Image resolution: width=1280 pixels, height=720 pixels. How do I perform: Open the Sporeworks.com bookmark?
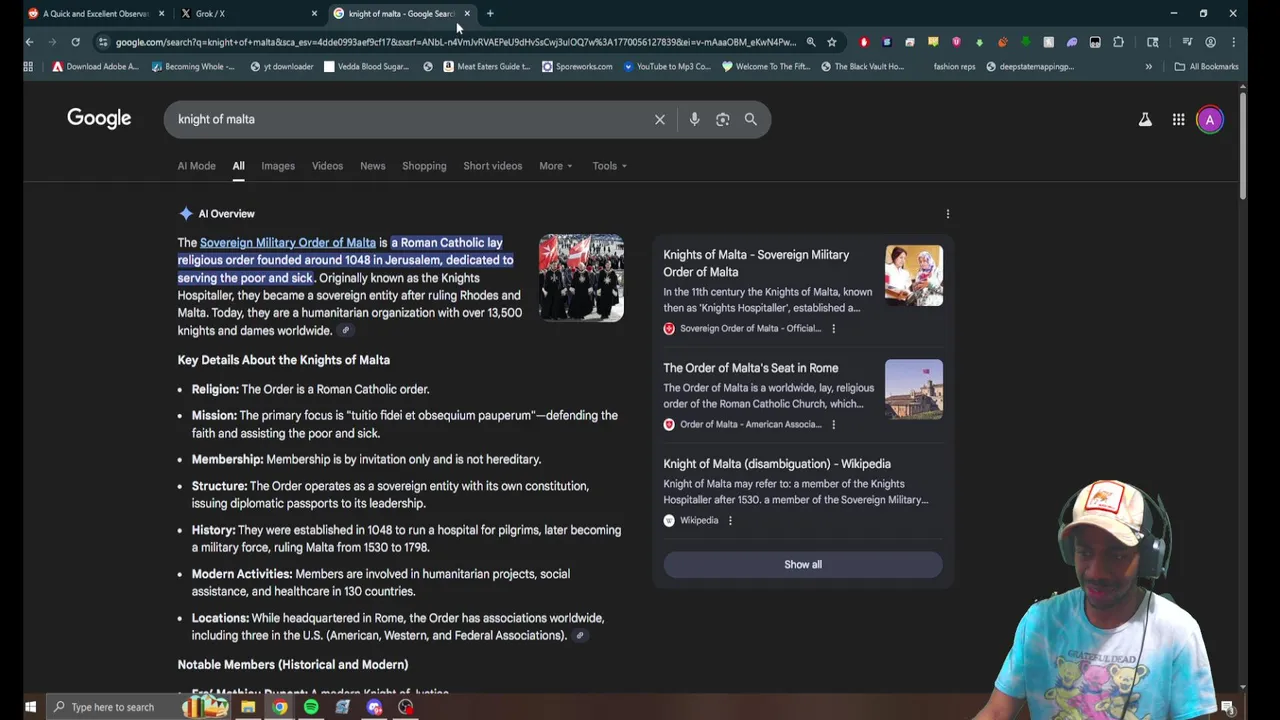click(x=577, y=66)
